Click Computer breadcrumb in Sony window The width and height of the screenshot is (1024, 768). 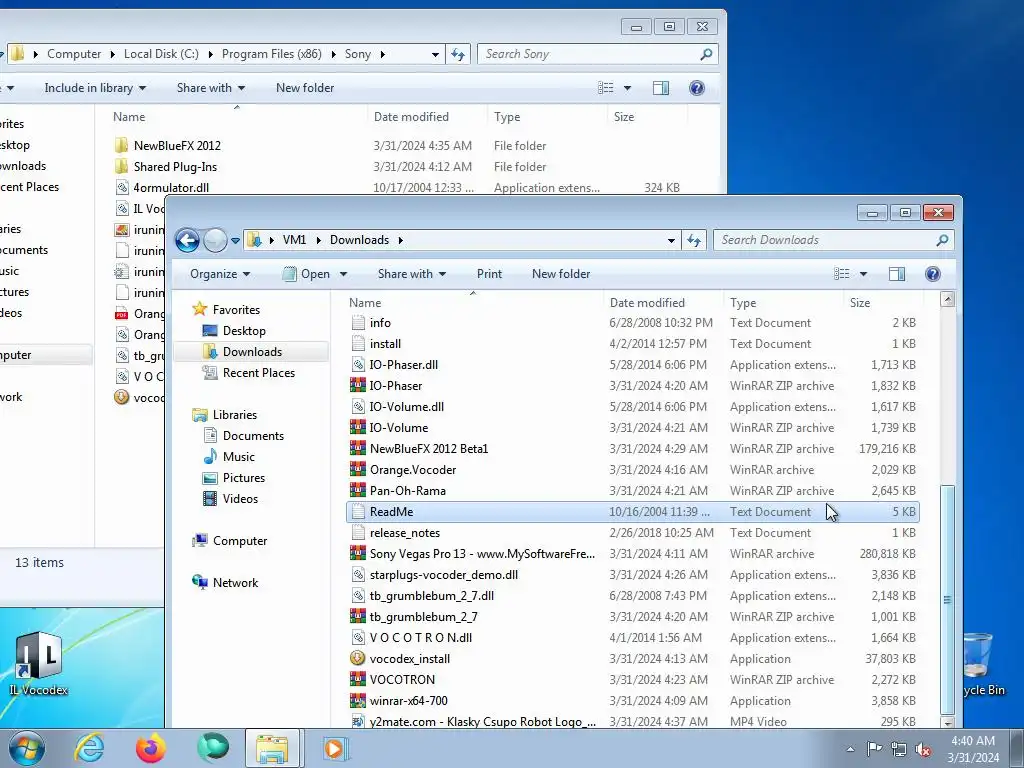74,54
